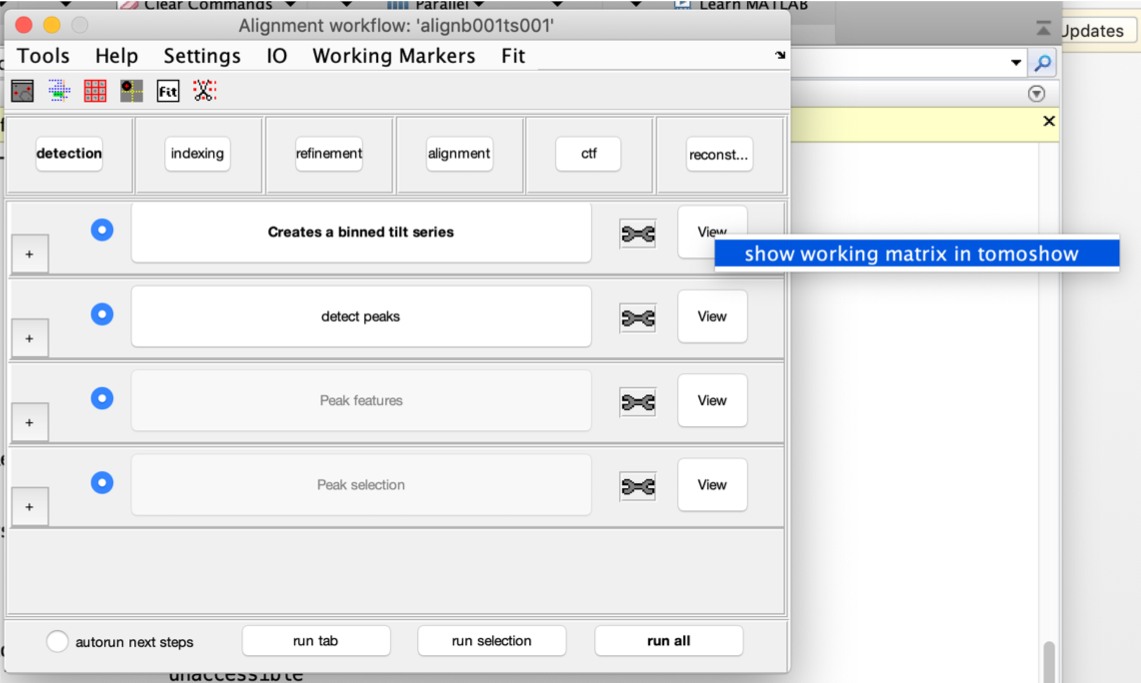Click the run selection button

coord(492,641)
